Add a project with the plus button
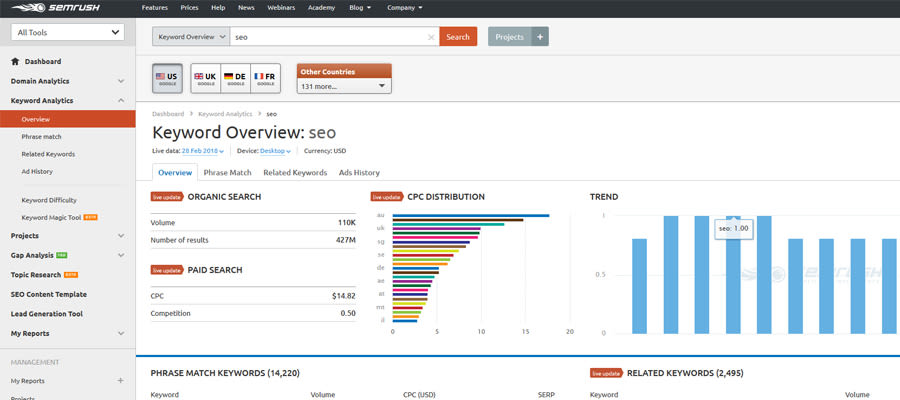 (x=540, y=37)
